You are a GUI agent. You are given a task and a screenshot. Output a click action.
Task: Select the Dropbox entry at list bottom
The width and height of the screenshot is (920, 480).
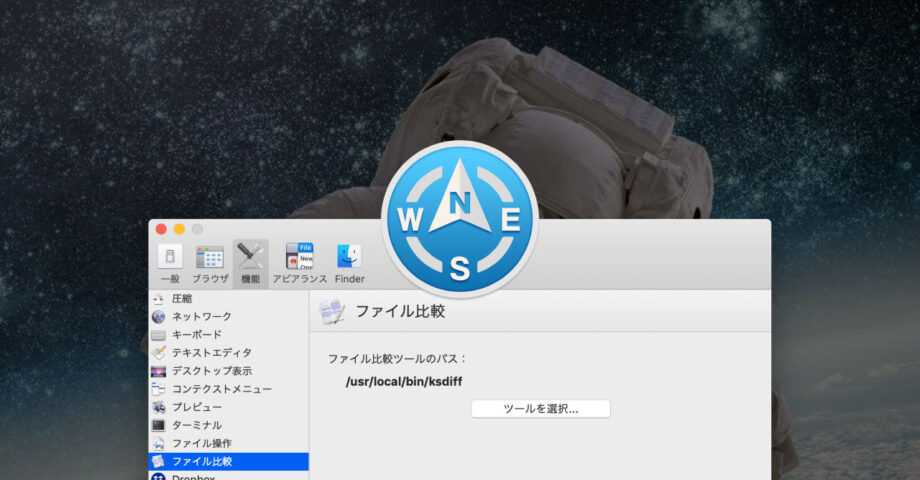[193, 477]
